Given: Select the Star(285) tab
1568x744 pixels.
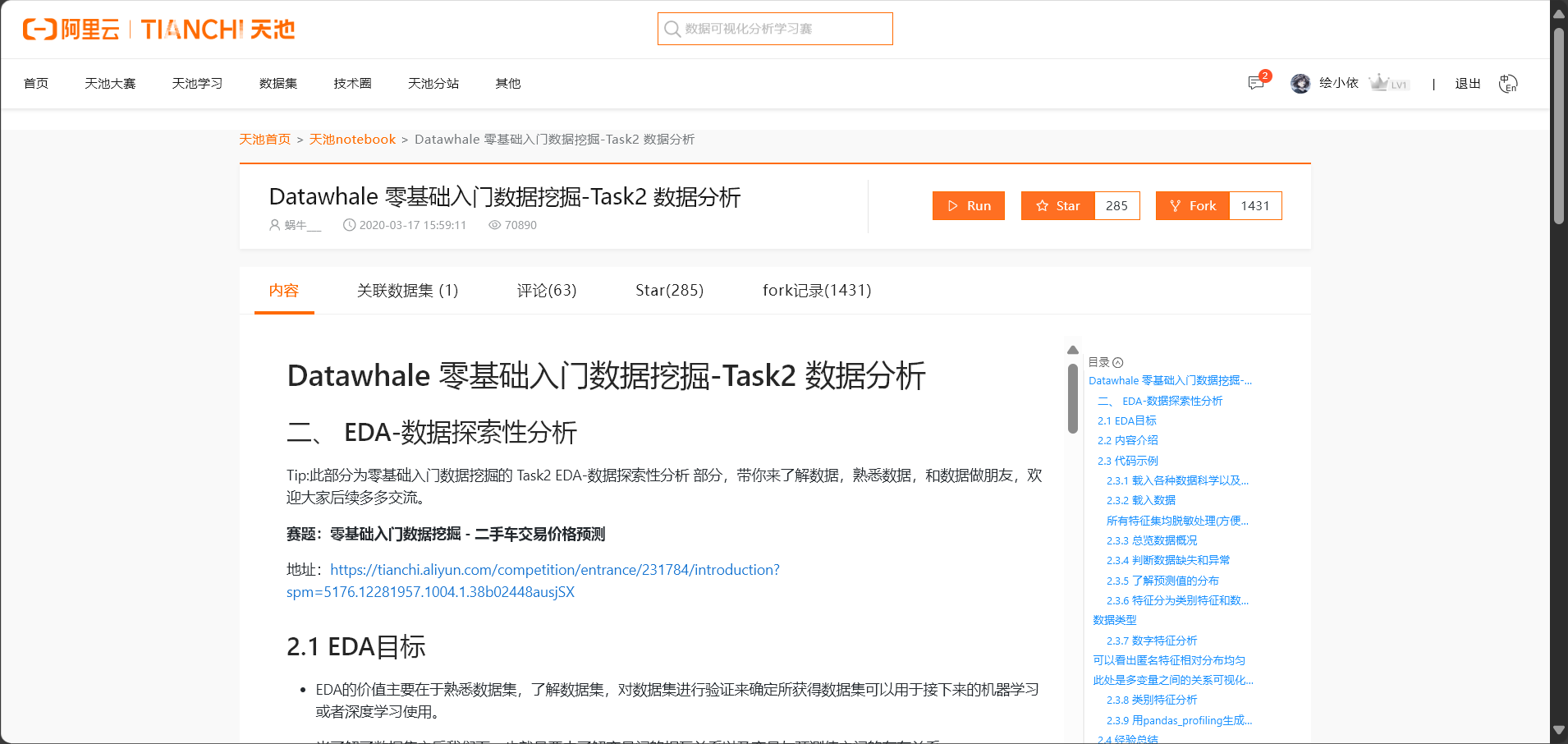Looking at the screenshot, I should (669, 291).
